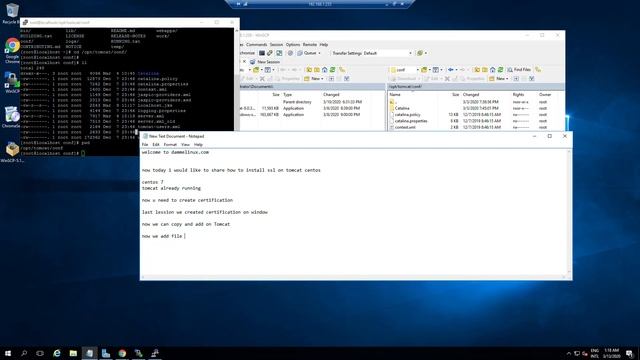
Task: Click remote panel root directory icon
Action: pos(485,70)
